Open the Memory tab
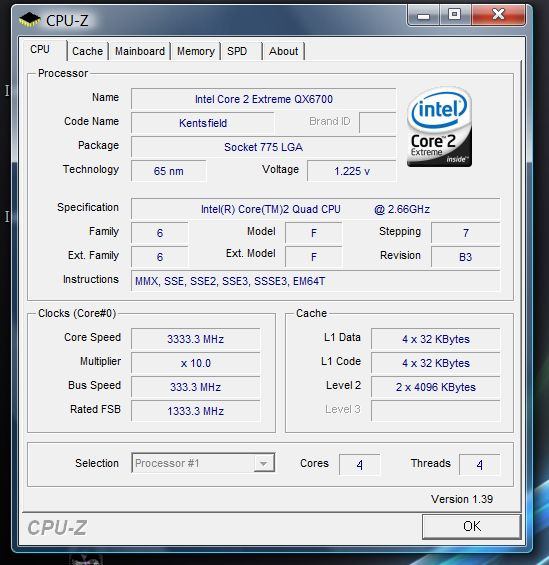Viewport: 549px width, 565px height. coord(196,51)
